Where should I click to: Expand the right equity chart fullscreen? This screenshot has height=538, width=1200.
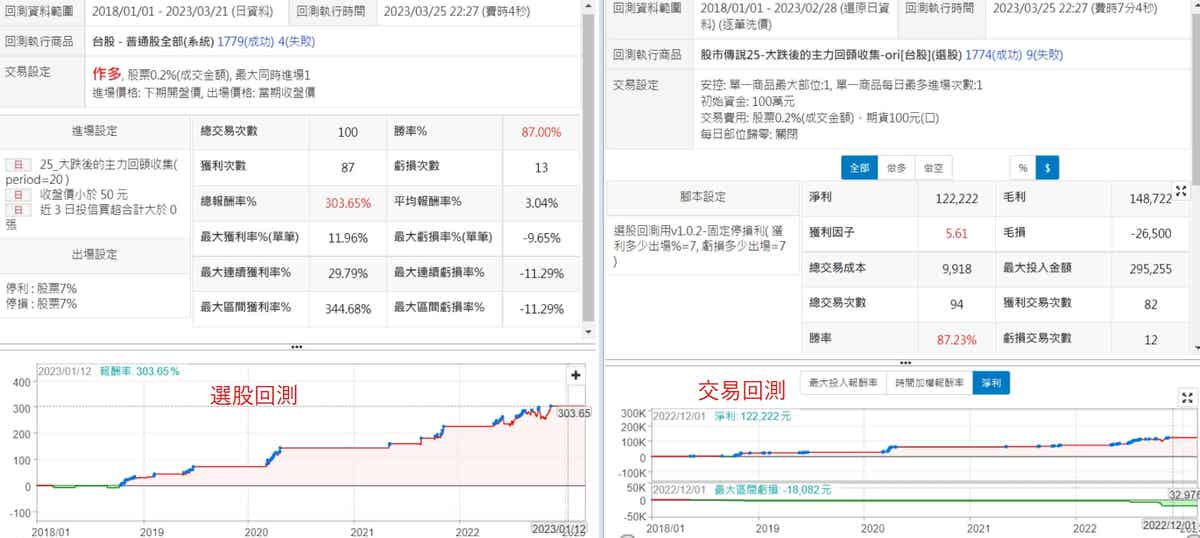(x=1187, y=397)
